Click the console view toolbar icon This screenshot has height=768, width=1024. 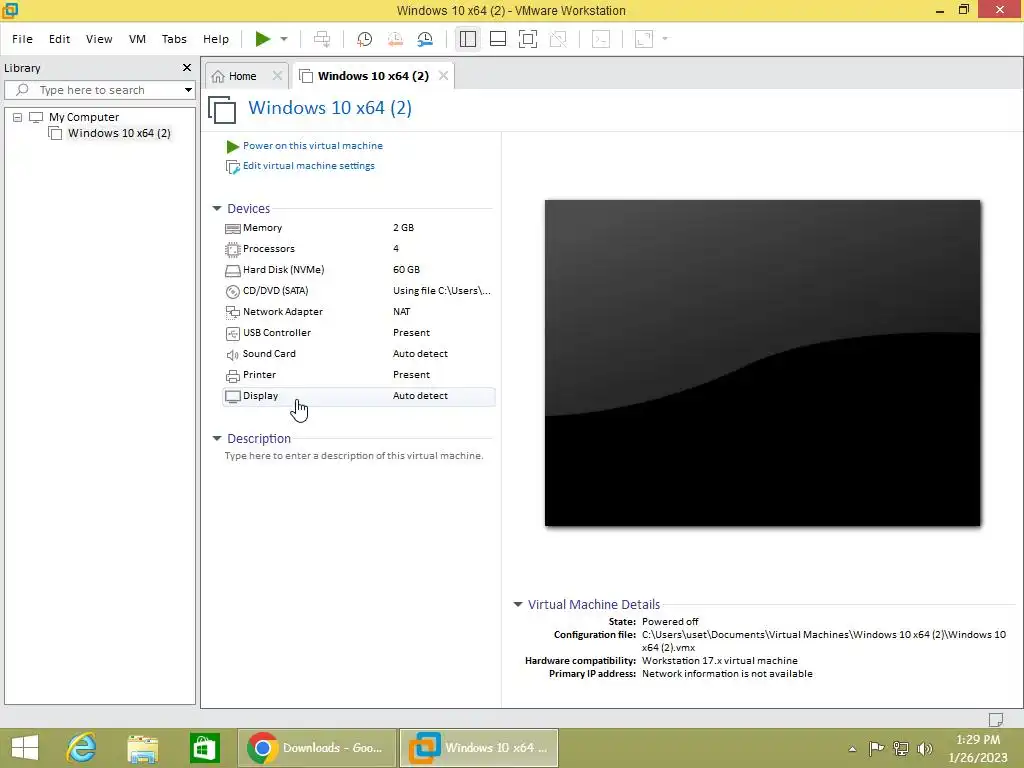601,39
